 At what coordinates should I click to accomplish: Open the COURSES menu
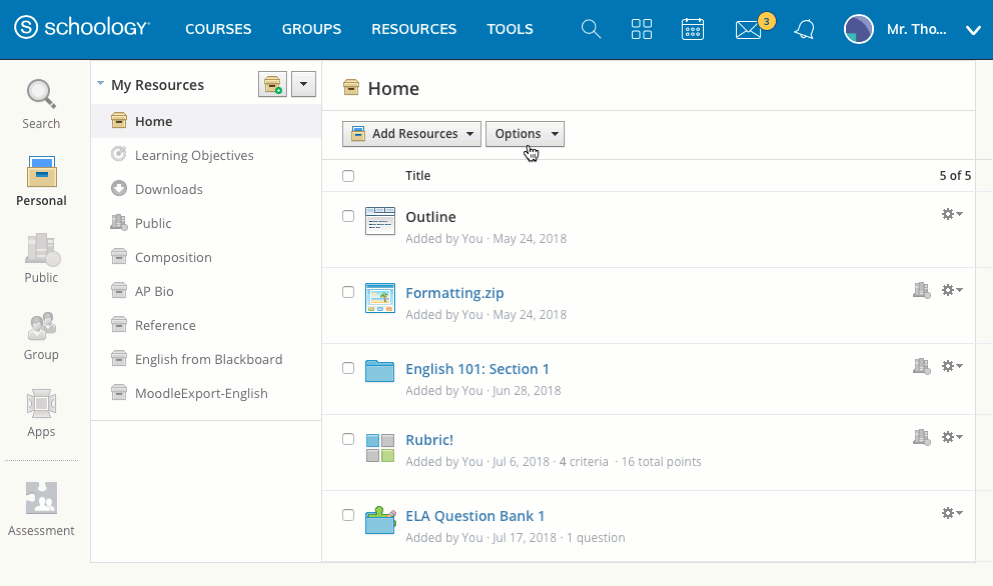pyautogui.click(x=218, y=29)
